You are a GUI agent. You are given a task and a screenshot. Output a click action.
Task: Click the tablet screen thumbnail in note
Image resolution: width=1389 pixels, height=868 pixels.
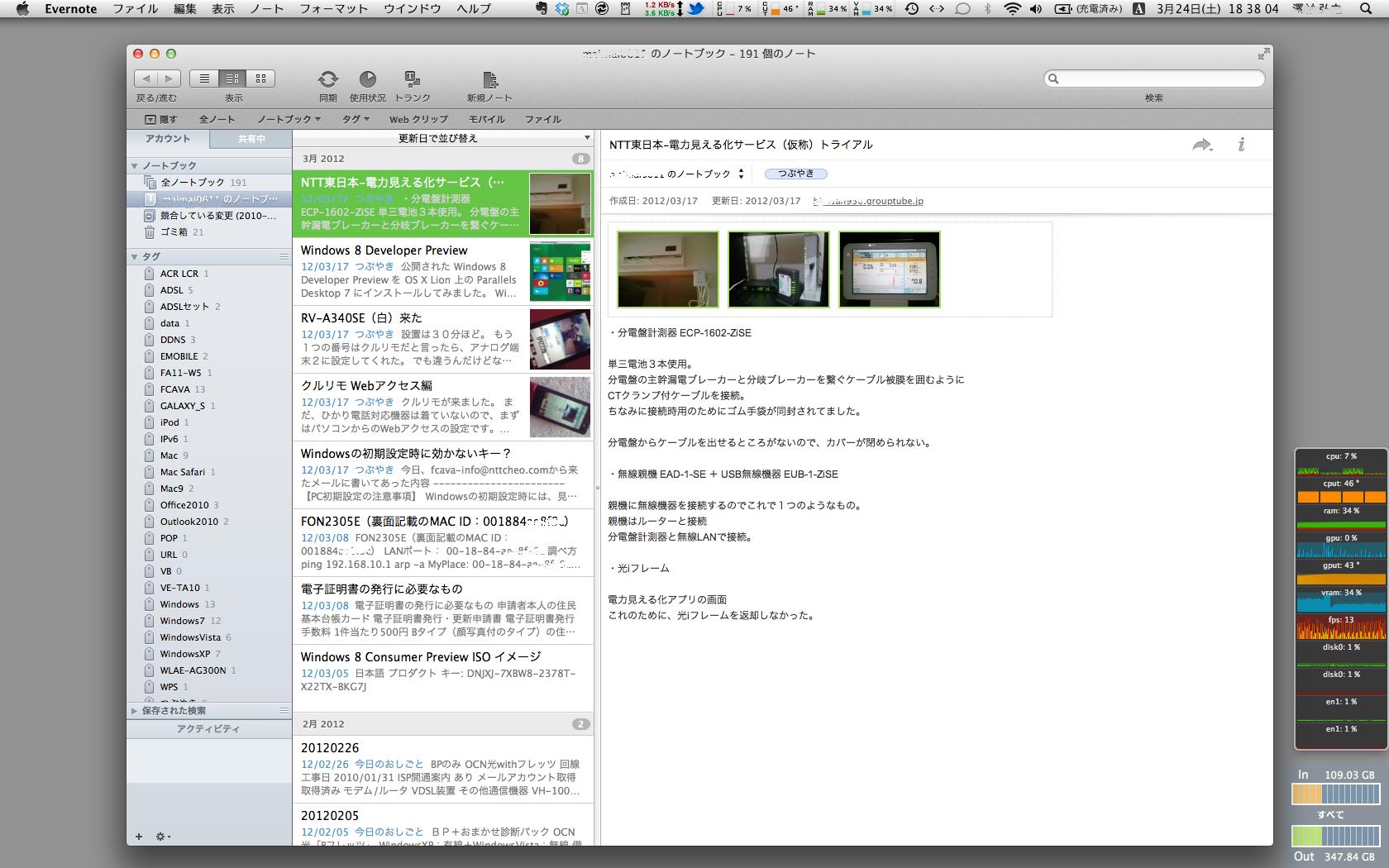point(889,269)
